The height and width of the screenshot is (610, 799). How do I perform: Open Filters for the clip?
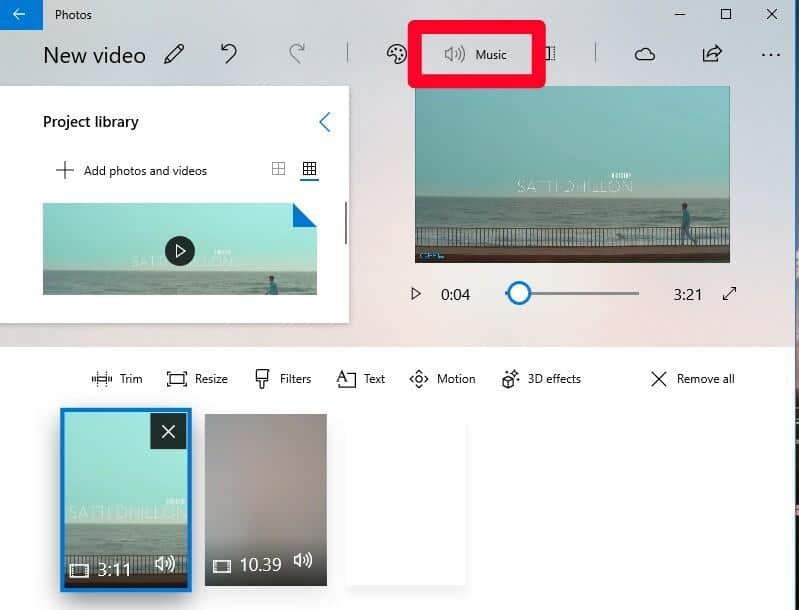tap(283, 379)
